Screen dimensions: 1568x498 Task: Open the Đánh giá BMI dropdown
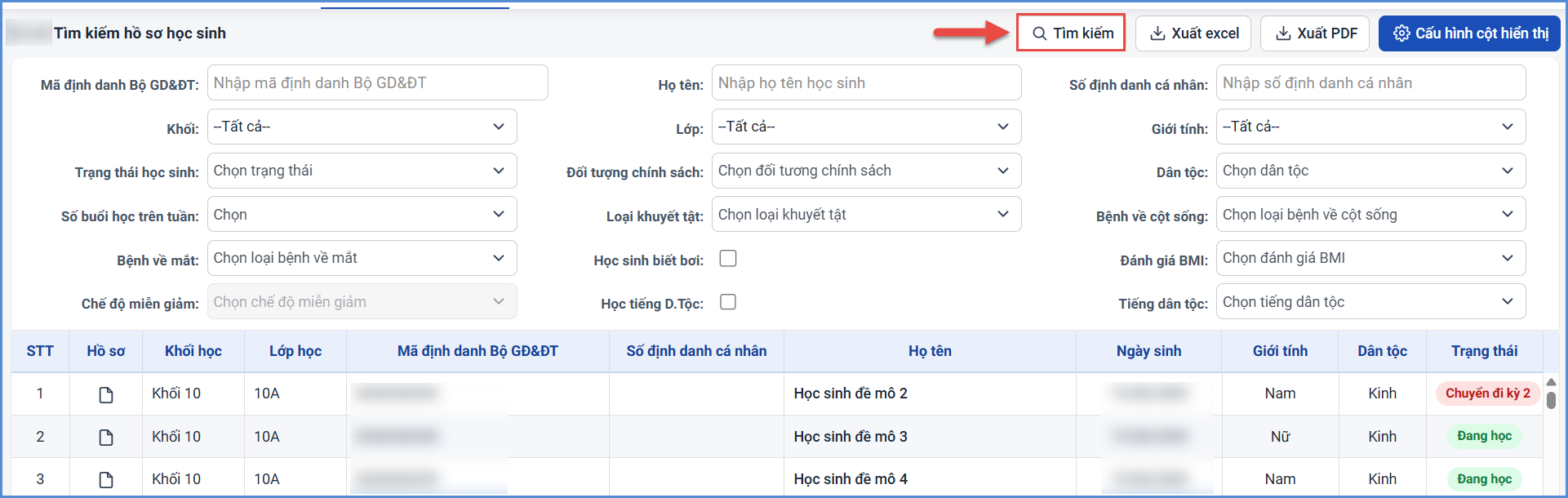click(1370, 258)
